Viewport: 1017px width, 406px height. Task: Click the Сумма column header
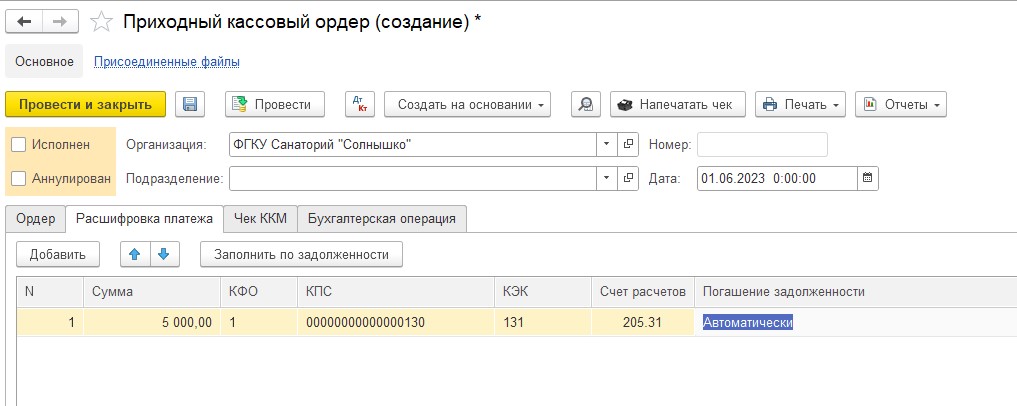tap(152, 292)
